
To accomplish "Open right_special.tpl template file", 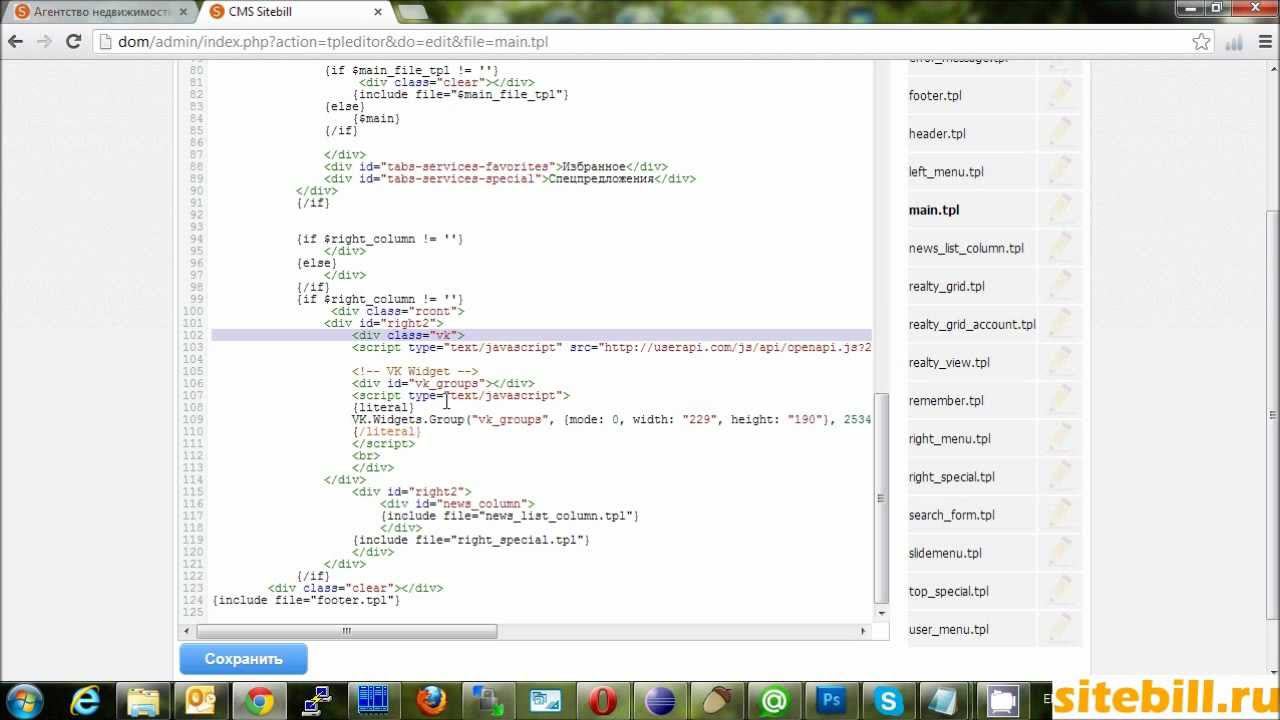I will click(952, 477).
